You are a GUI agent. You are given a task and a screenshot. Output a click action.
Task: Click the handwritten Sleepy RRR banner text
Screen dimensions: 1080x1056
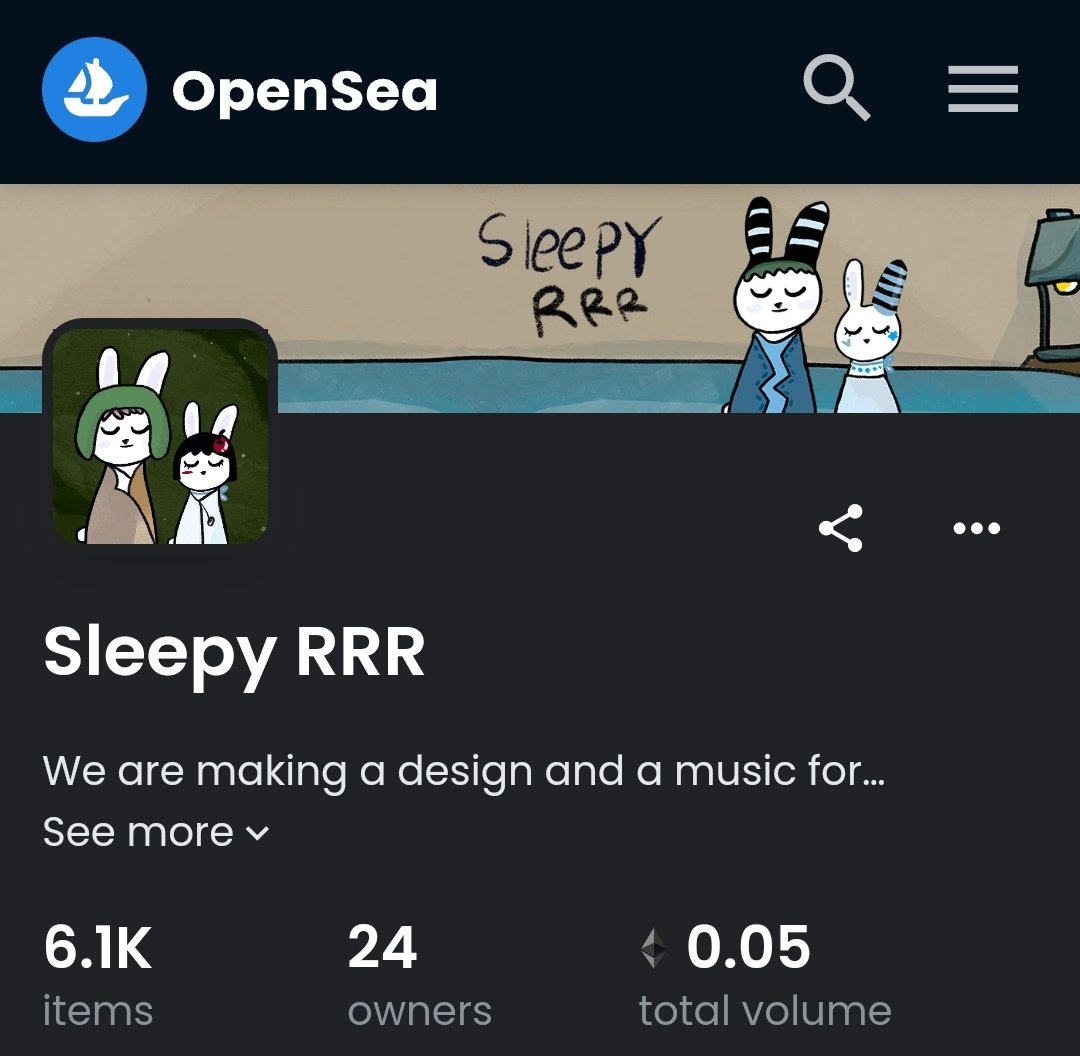tap(570, 274)
